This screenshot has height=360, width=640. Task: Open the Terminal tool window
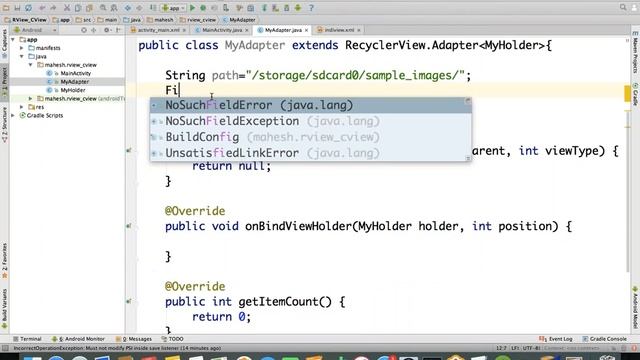[27, 339]
